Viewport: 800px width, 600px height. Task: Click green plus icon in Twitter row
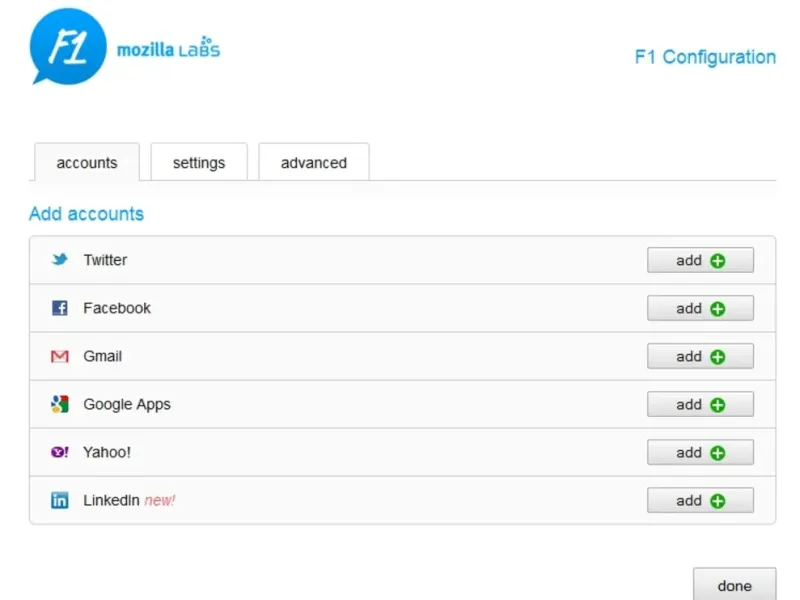pos(717,261)
